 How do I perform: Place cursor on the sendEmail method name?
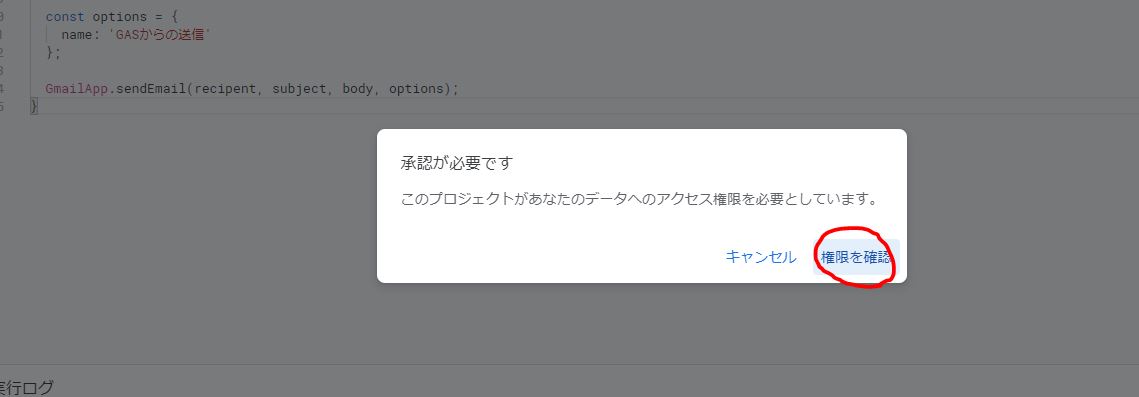pyautogui.click(x=150, y=89)
